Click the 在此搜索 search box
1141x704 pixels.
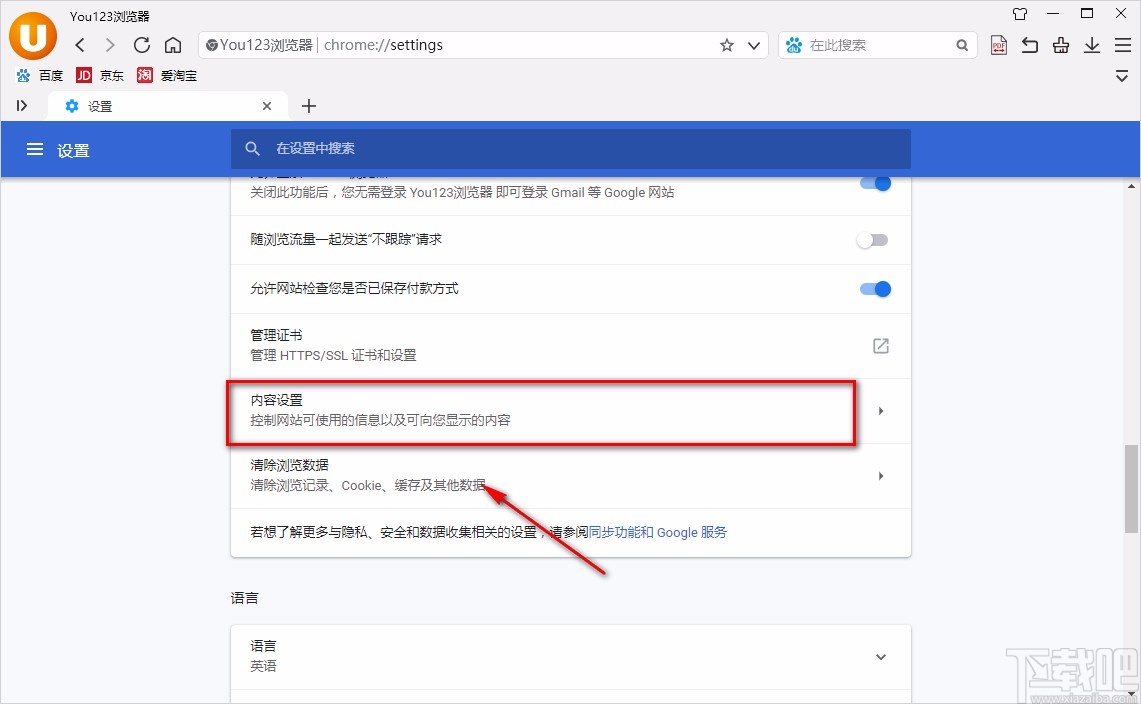click(x=880, y=45)
